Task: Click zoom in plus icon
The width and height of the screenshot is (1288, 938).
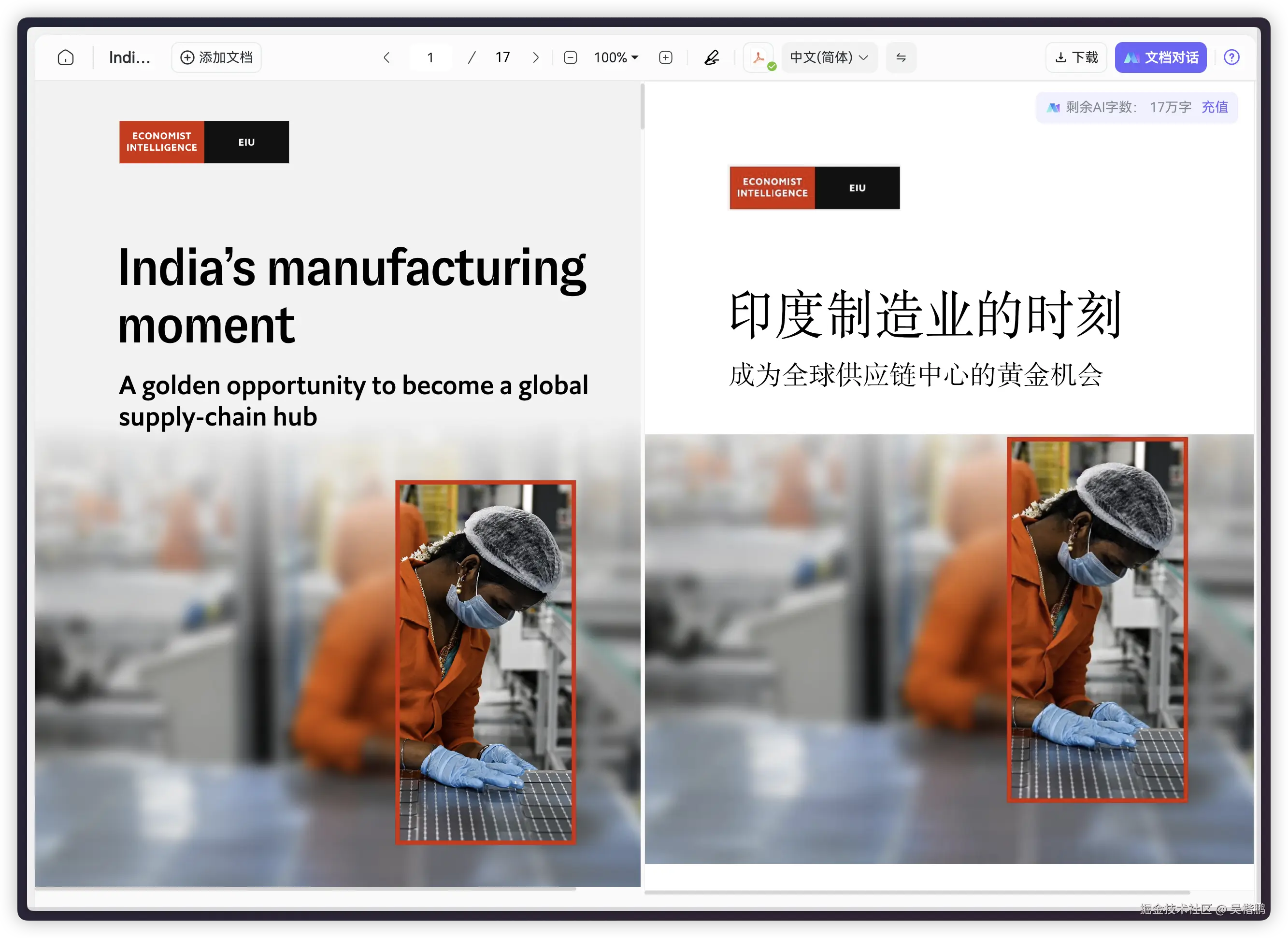Action: click(x=666, y=57)
